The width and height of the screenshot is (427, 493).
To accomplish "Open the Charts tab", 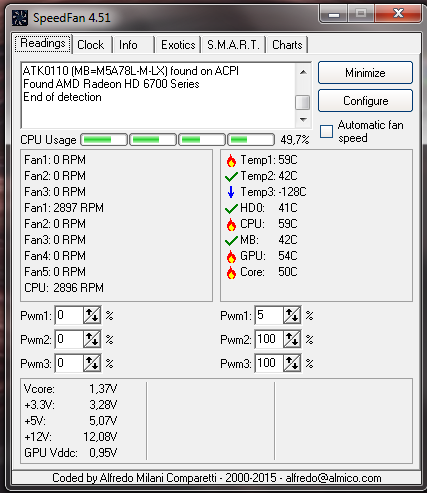I will [x=287, y=45].
